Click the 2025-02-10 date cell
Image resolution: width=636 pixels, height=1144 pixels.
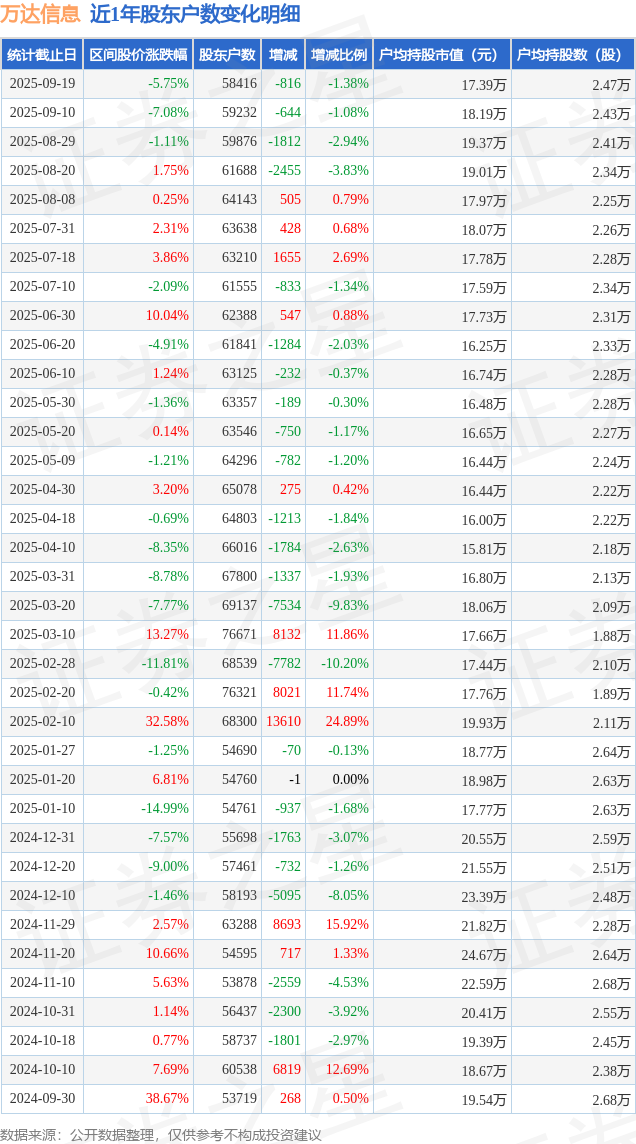point(42,722)
